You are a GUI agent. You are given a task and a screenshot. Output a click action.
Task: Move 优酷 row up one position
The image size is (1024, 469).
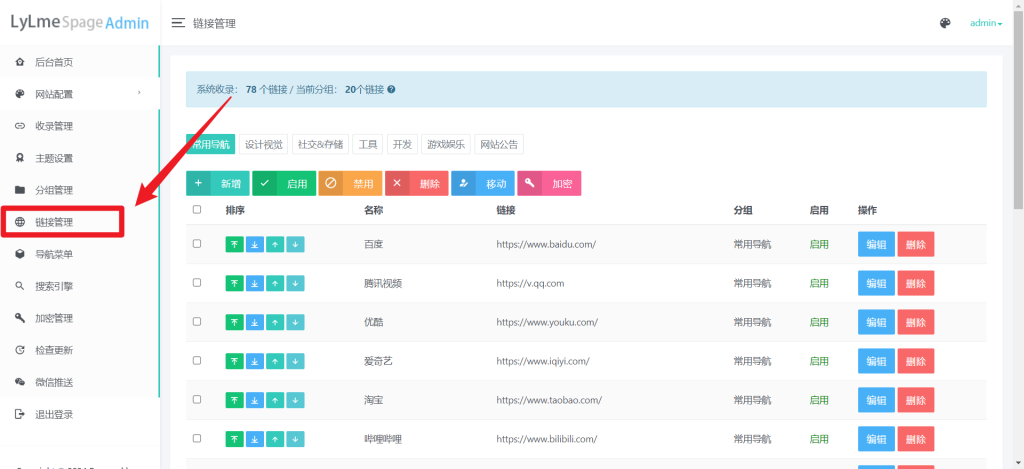[x=275, y=322]
